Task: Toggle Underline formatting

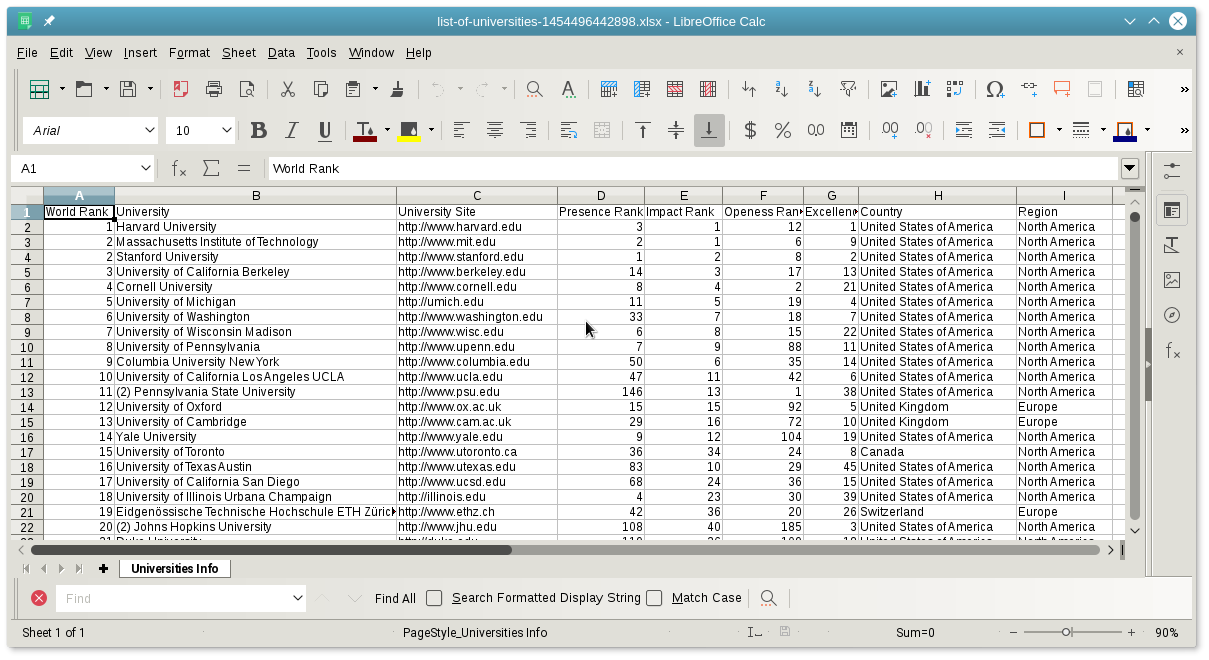Action: [325, 130]
